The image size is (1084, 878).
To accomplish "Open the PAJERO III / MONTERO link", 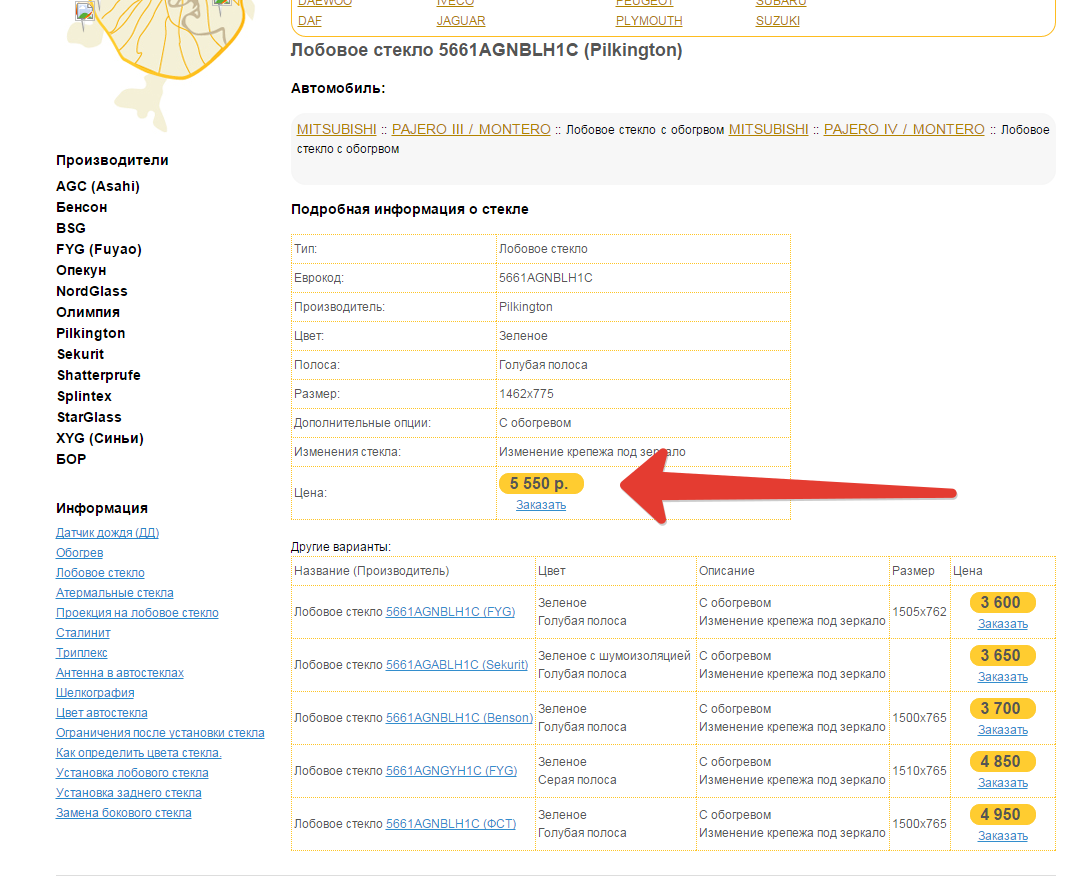I will (471, 129).
